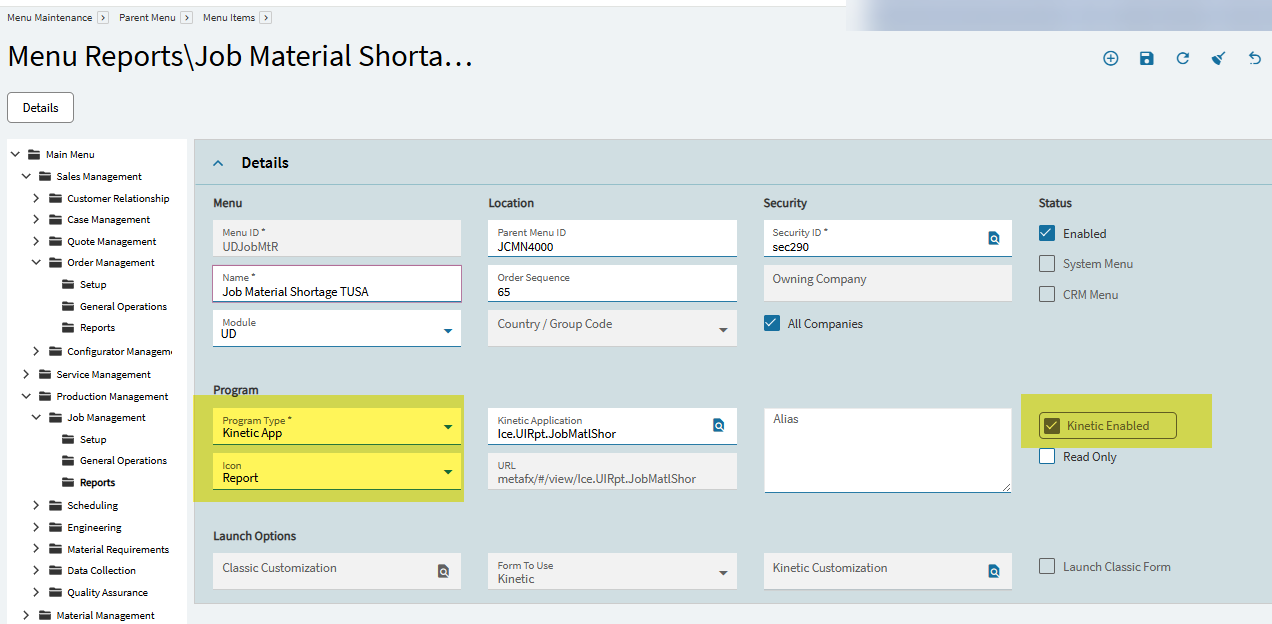The height and width of the screenshot is (624, 1272).
Task: Click the Parent Menu breadcrumb
Action: pyautogui.click(x=147, y=18)
